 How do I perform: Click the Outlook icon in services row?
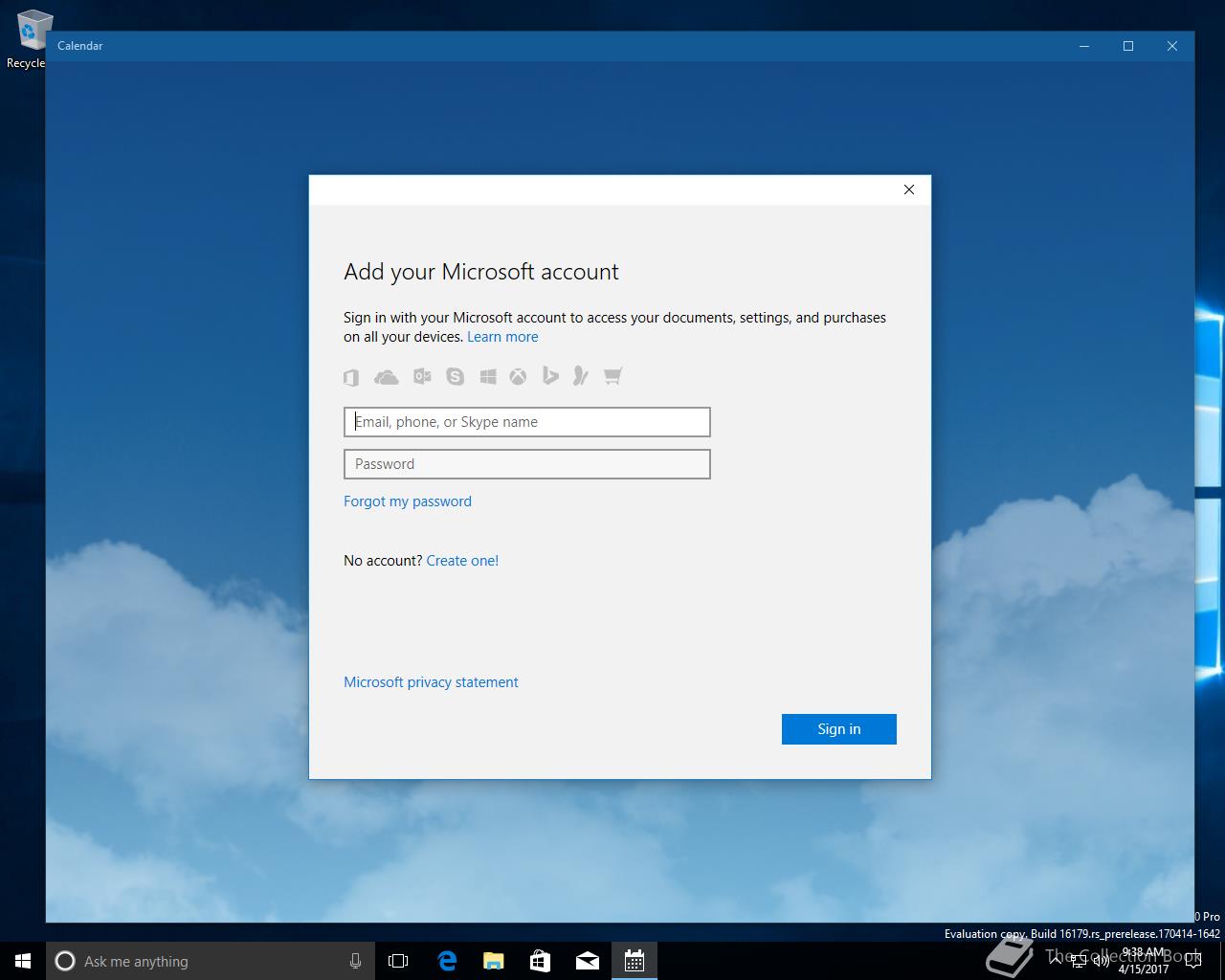(422, 377)
